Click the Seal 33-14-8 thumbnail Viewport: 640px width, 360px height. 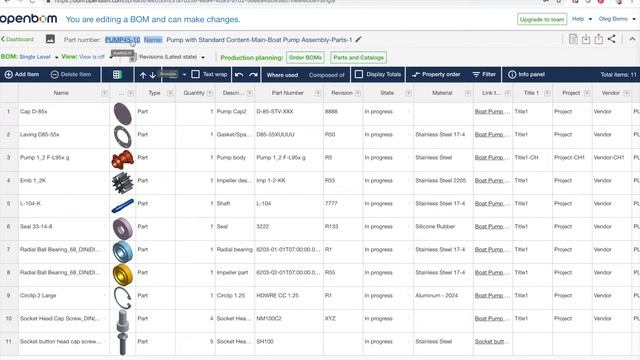coord(122,229)
